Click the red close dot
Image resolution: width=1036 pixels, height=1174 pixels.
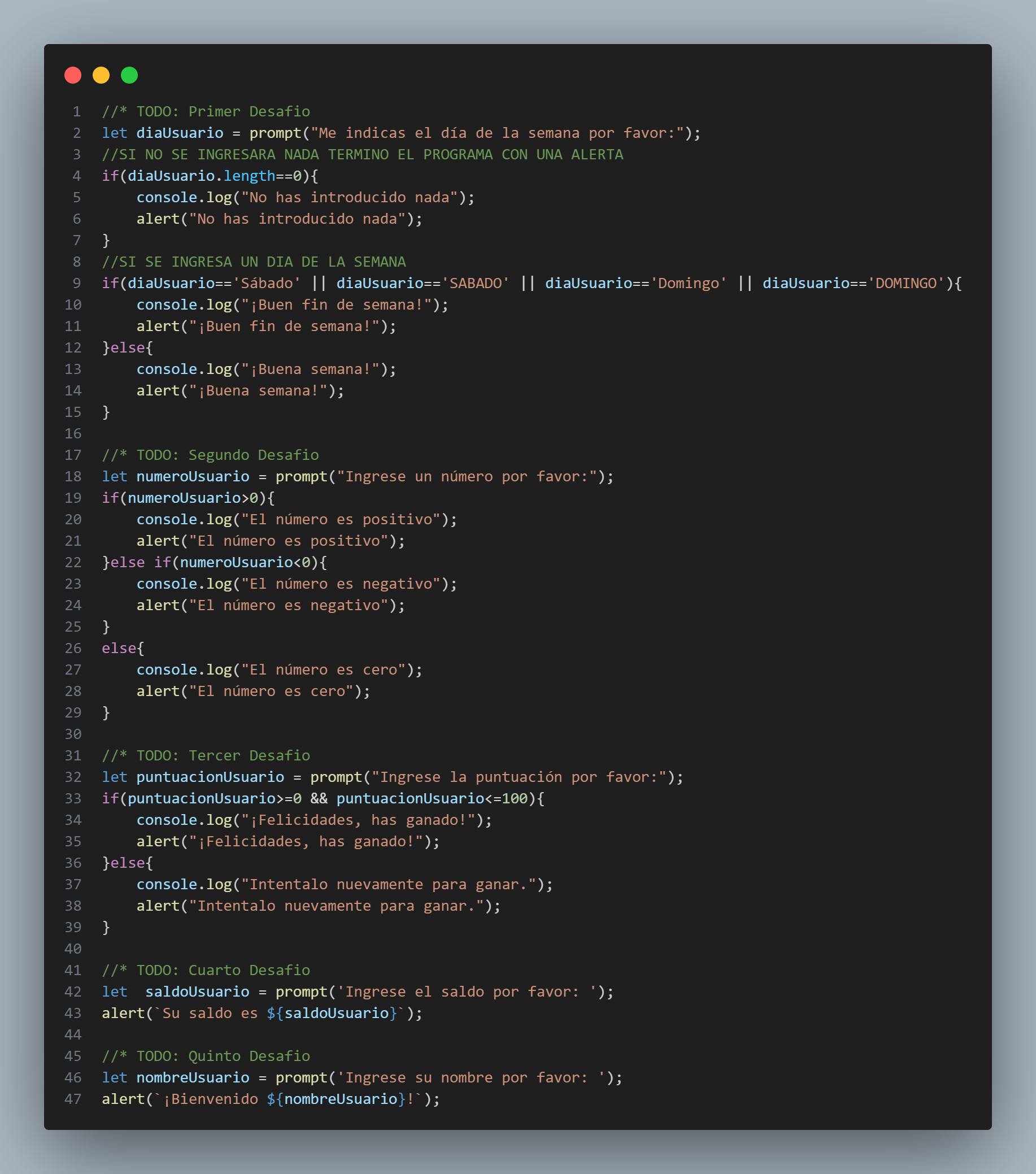click(x=73, y=75)
